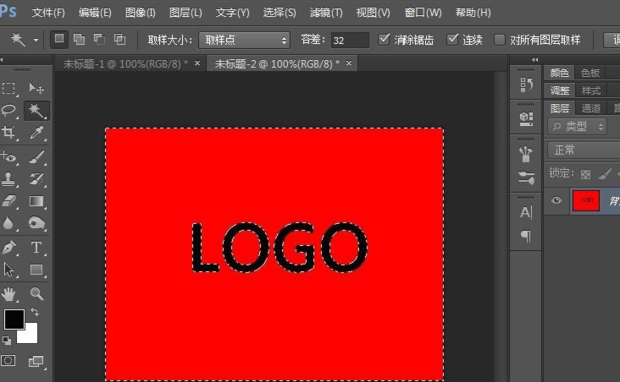Image resolution: width=620 pixels, height=382 pixels.
Task: Open the Brush Presets panel icon
Action: pos(526,178)
